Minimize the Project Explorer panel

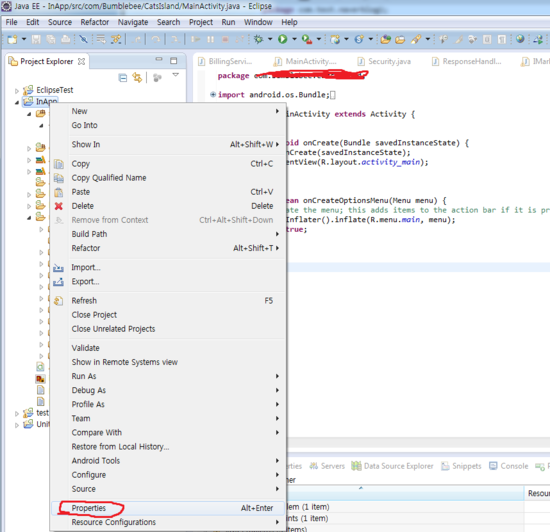pyautogui.click(x=159, y=59)
